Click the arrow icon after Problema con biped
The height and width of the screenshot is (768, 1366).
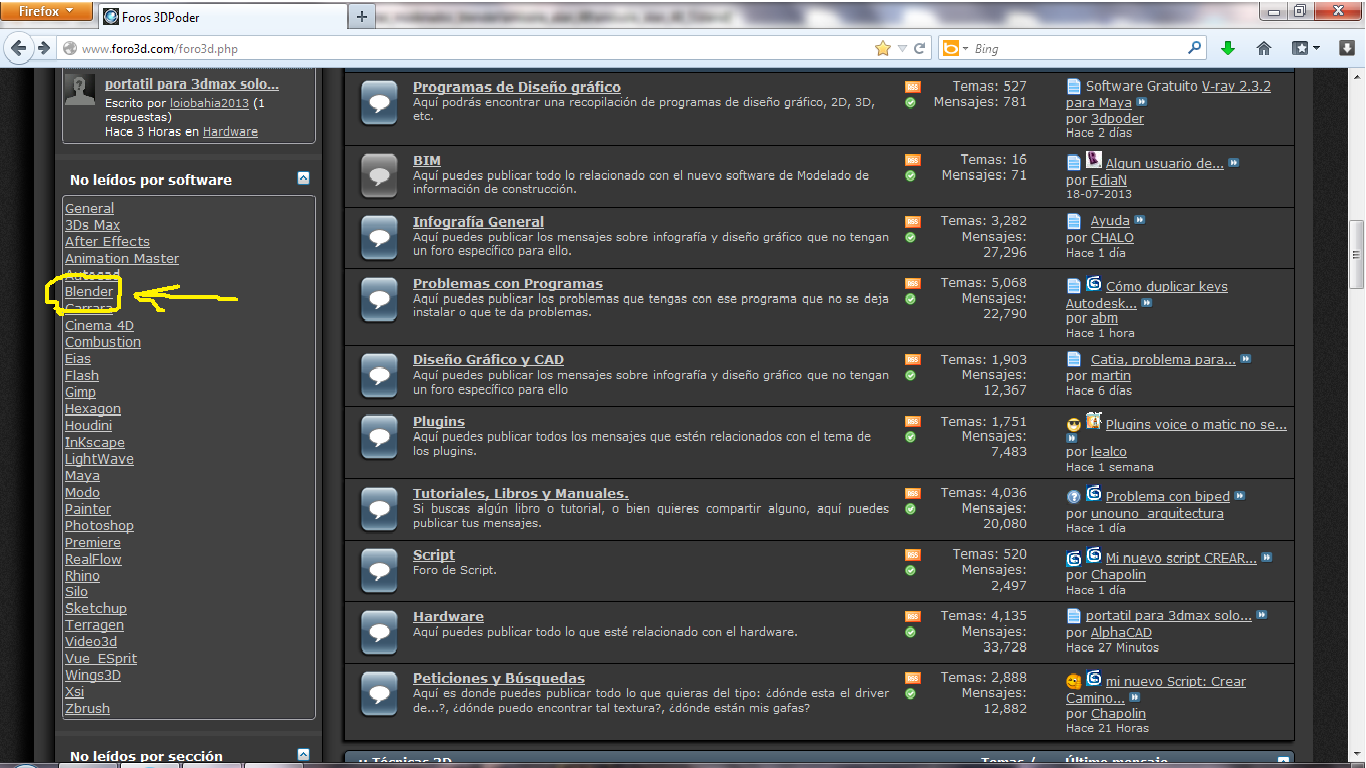coord(1240,496)
